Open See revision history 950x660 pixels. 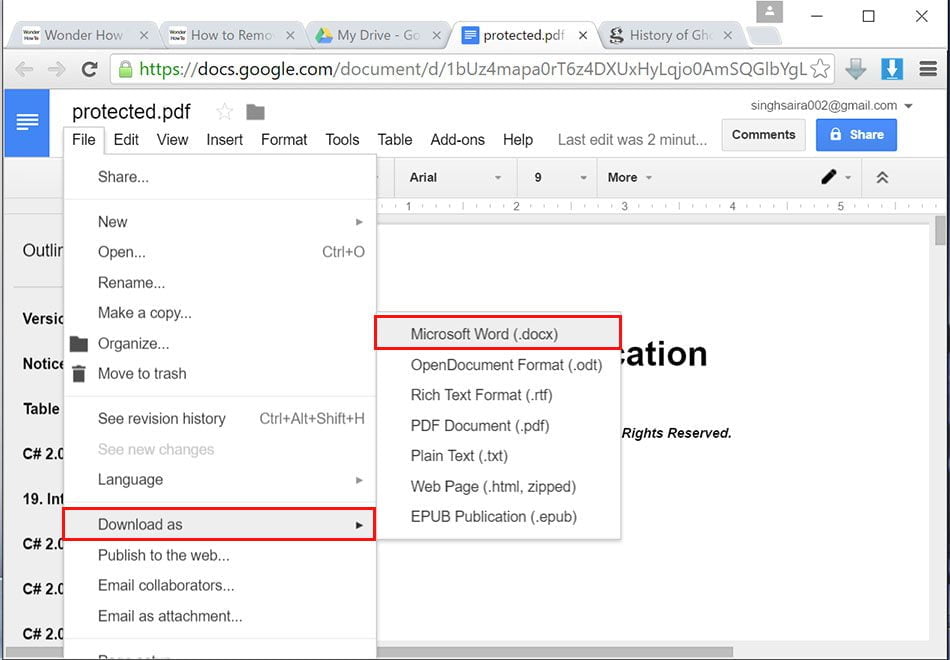click(x=220, y=419)
